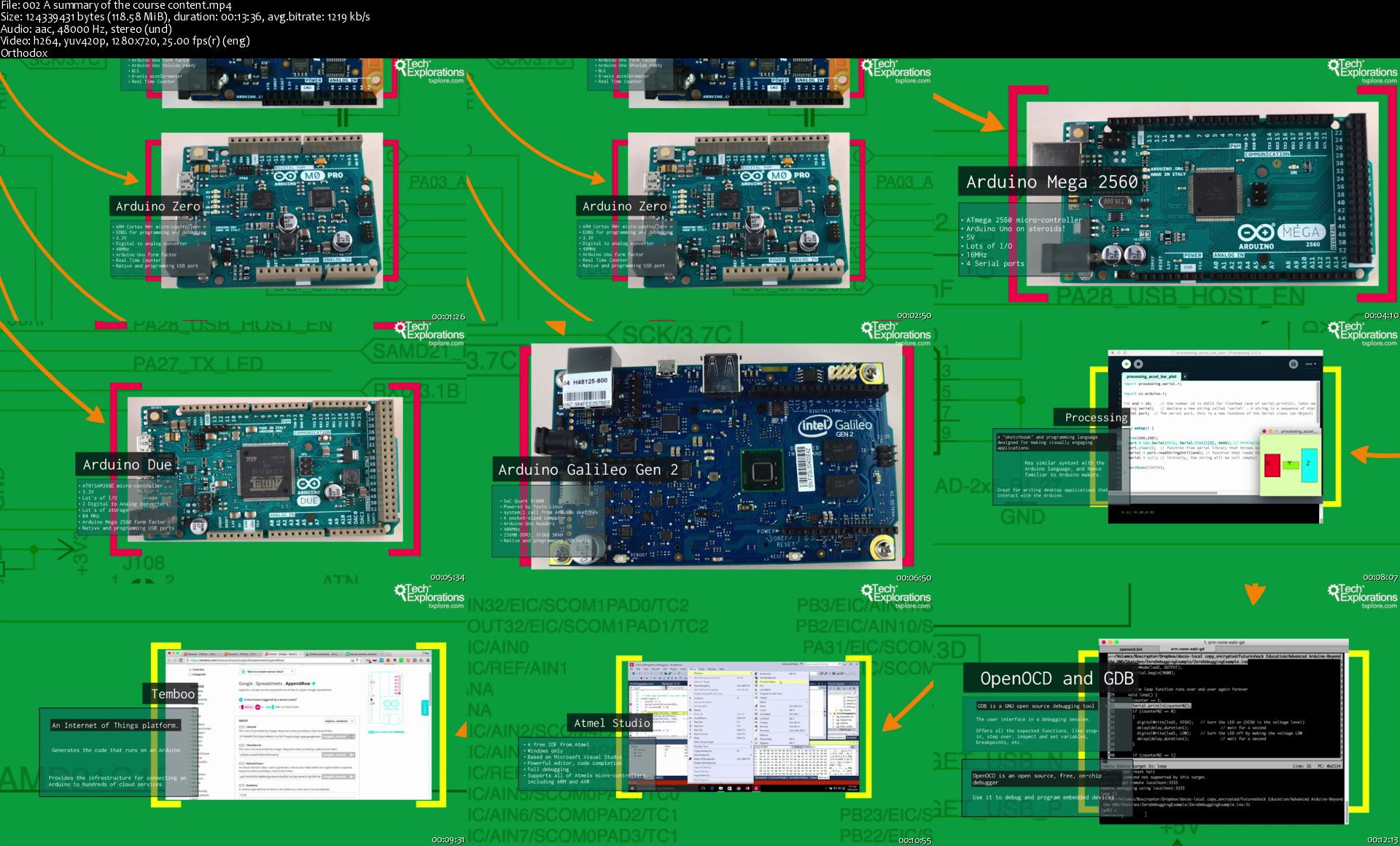Click 'A free IDE from Atmel' bullet

pos(557,745)
